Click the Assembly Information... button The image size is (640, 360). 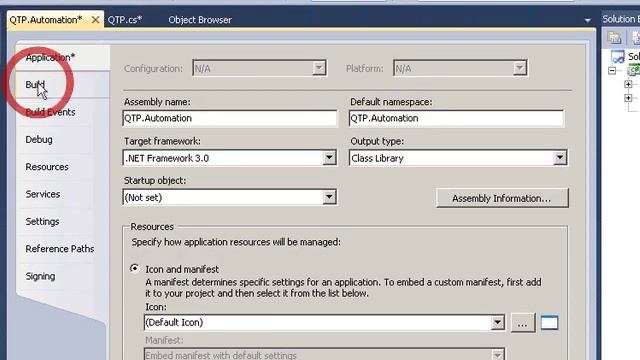(502, 198)
